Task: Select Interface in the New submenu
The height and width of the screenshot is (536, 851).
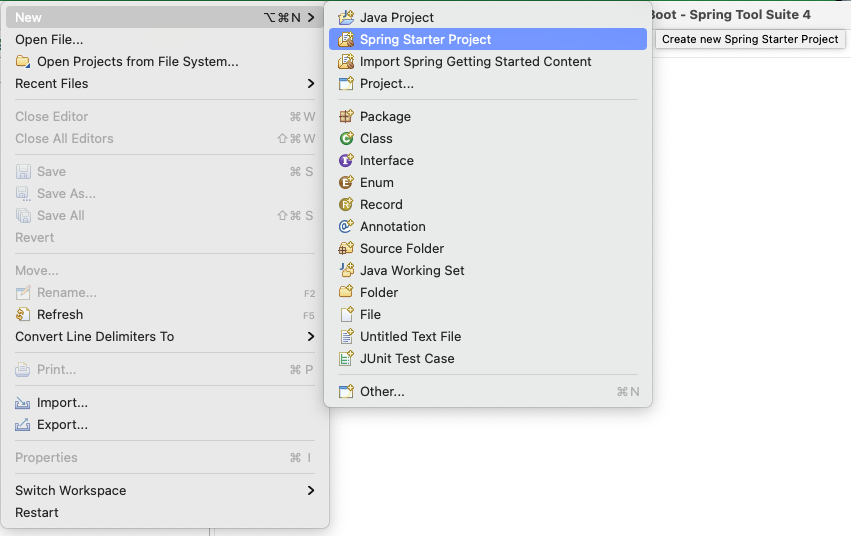Action: tap(488, 161)
